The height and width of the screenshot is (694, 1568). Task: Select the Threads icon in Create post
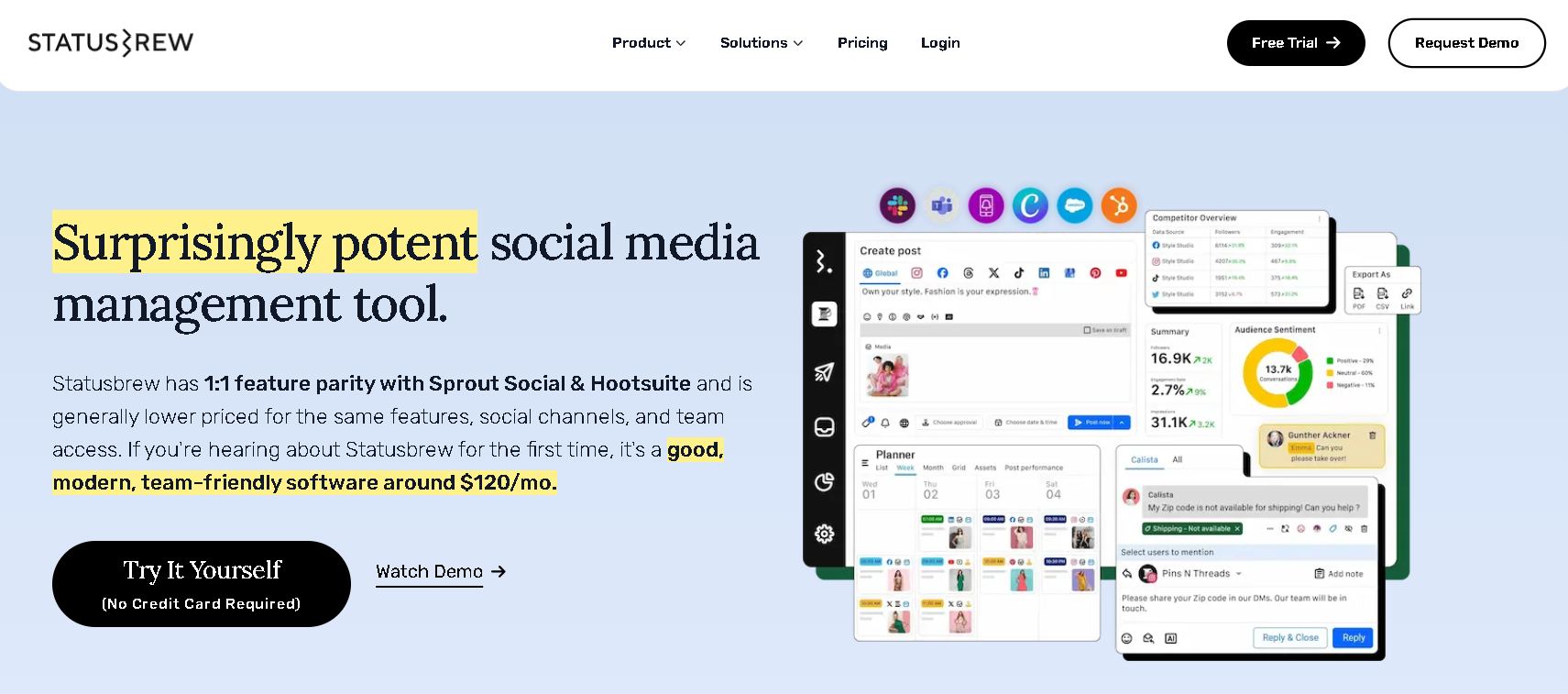click(x=969, y=273)
